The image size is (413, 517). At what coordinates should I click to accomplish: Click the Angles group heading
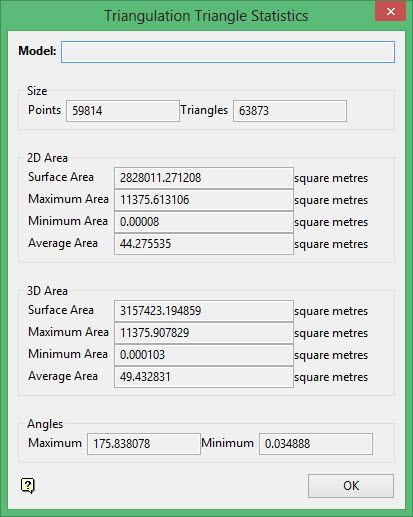[x=45, y=424]
